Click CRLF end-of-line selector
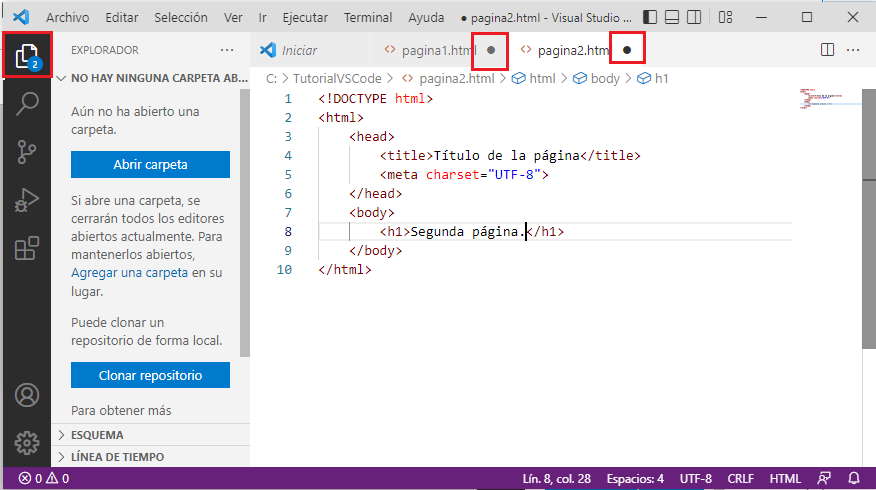The width and height of the screenshot is (876, 490). [x=740, y=479]
